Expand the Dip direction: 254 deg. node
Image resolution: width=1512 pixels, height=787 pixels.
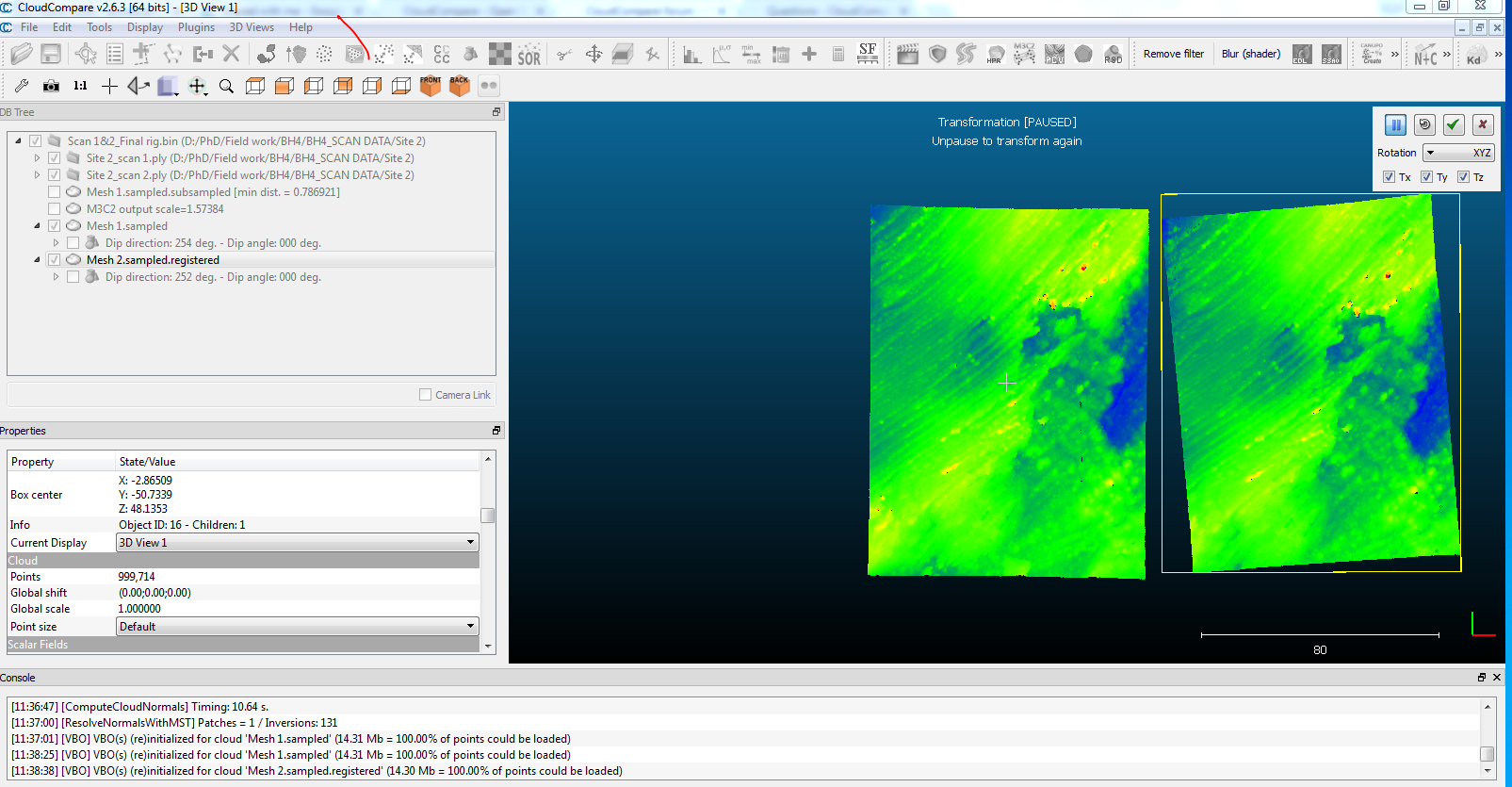point(56,243)
